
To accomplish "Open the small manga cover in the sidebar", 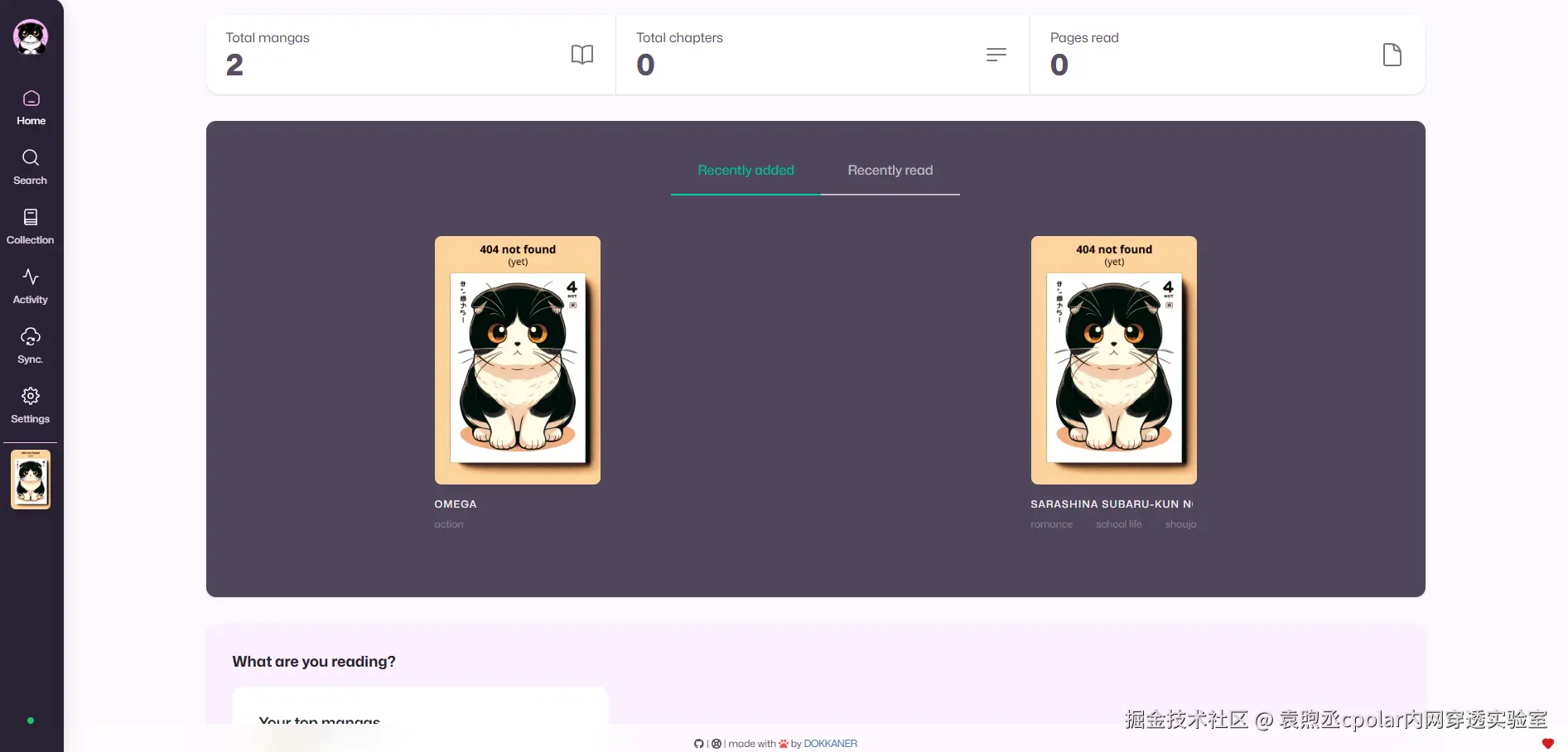I will point(31,480).
